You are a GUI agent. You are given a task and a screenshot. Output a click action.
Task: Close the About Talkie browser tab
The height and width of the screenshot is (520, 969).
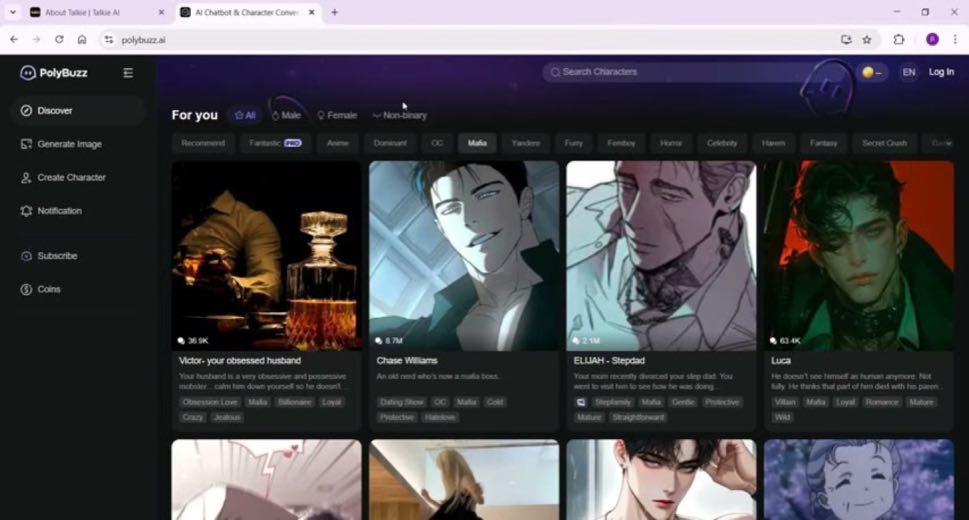[161, 12]
